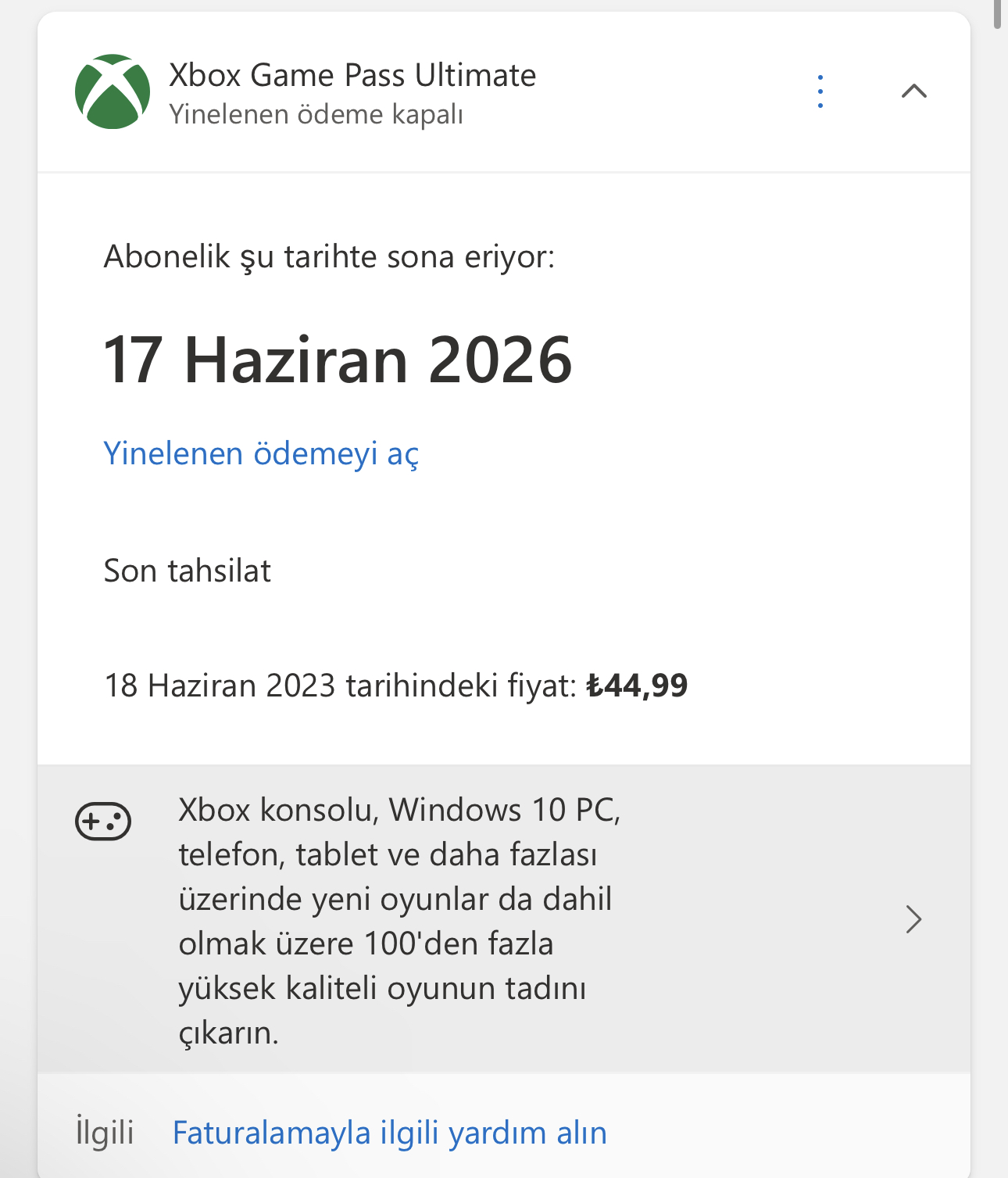Image resolution: width=1008 pixels, height=1178 pixels.
Task: Click the ₺44,99 price amount
Action: 637,686
